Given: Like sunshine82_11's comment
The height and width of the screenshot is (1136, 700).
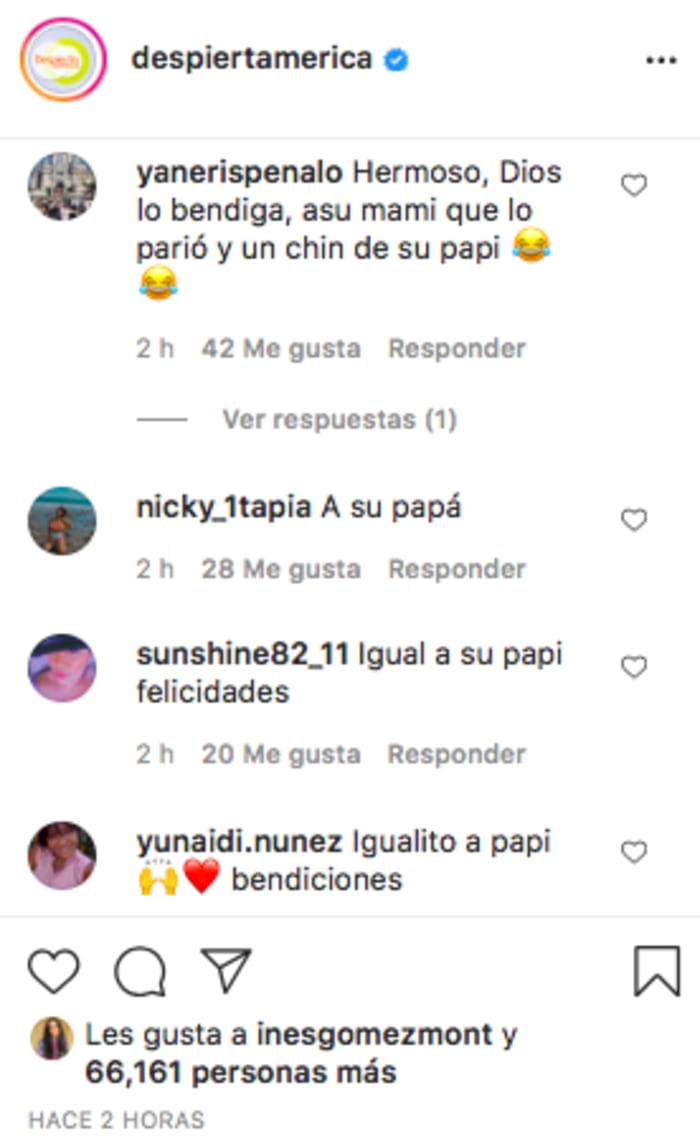Looking at the screenshot, I should click(634, 667).
